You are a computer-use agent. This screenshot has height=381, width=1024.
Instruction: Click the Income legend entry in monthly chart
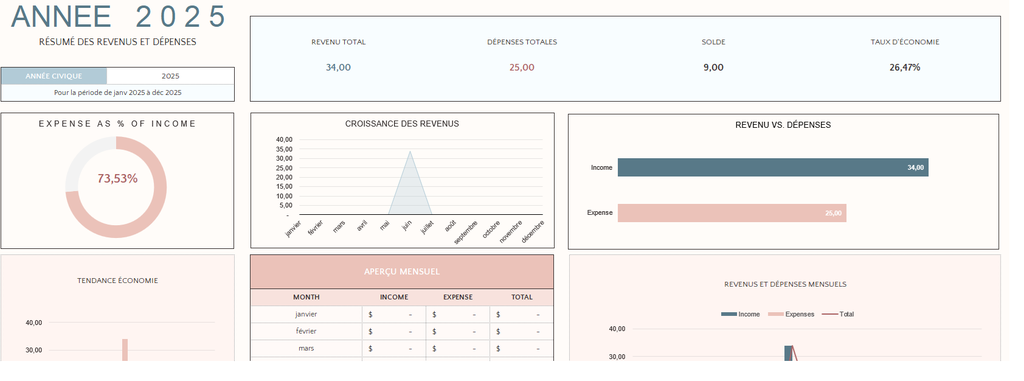(x=741, y=314)
